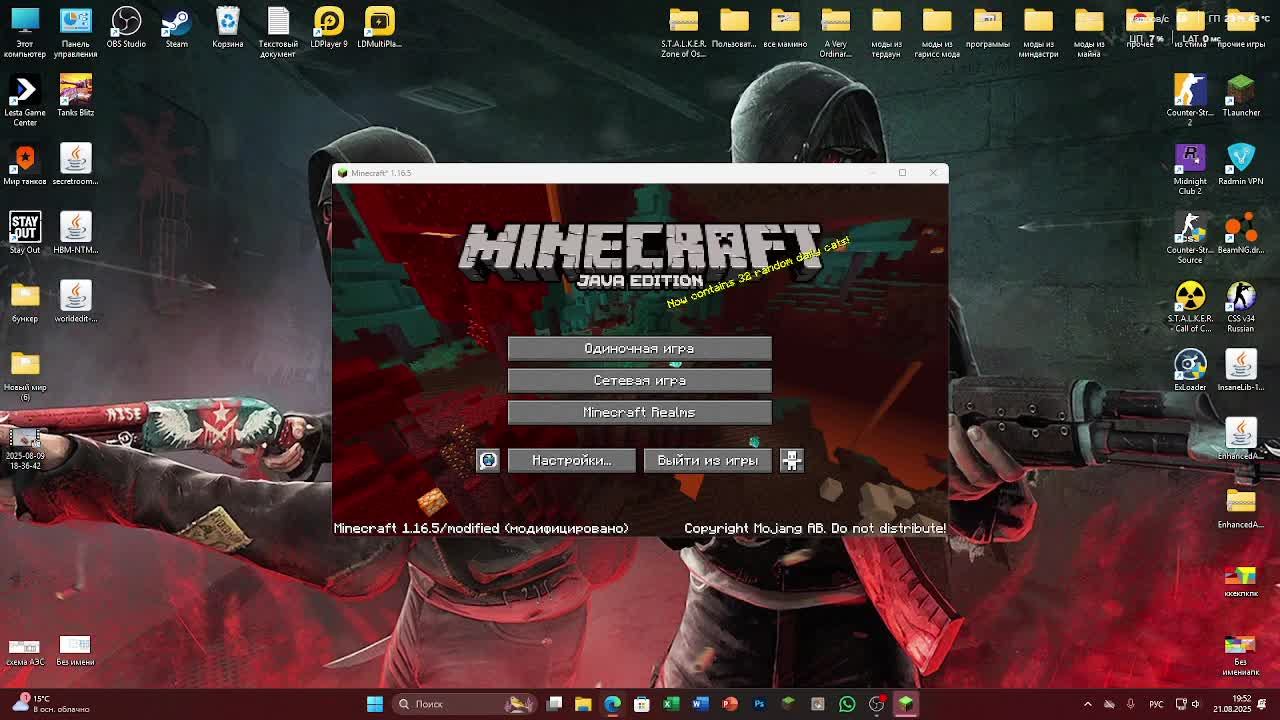Open Radmin VPN shortcut
This screenshot has width=1280, height=720.
coord(1241,165)
